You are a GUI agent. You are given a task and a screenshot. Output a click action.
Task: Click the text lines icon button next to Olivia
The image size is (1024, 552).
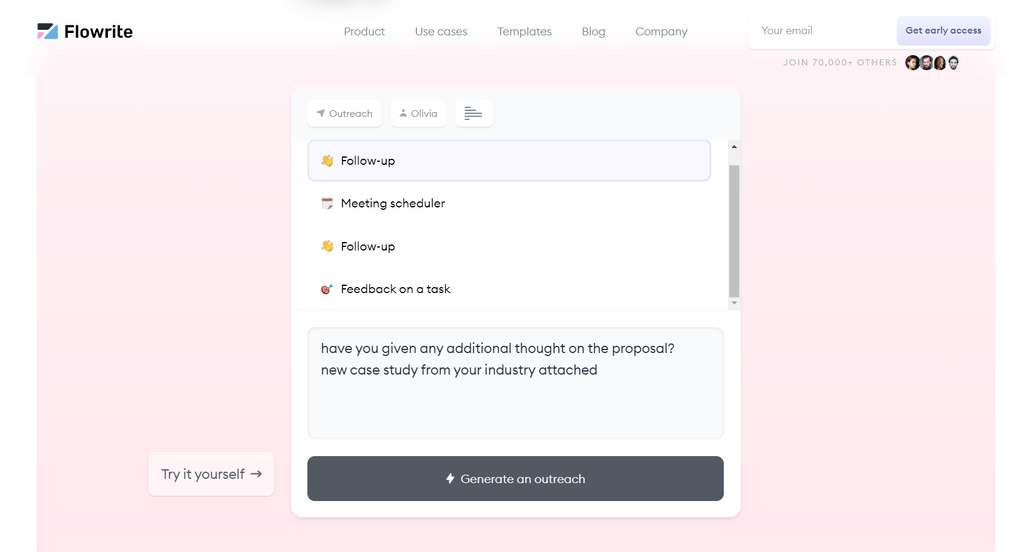pyautogui.click(x=474, y=114)
